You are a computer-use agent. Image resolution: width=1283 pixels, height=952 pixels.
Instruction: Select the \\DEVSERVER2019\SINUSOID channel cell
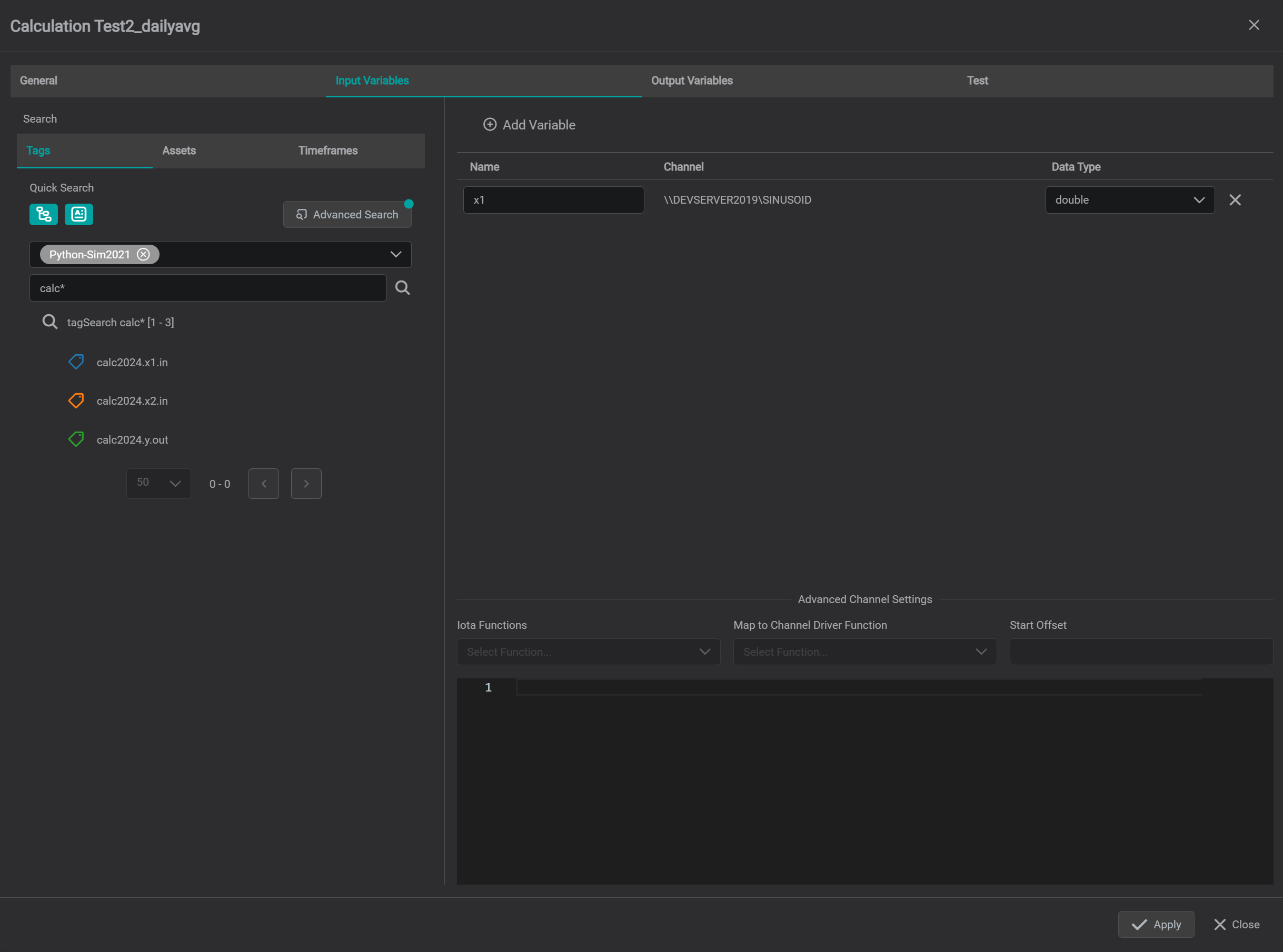737,200
